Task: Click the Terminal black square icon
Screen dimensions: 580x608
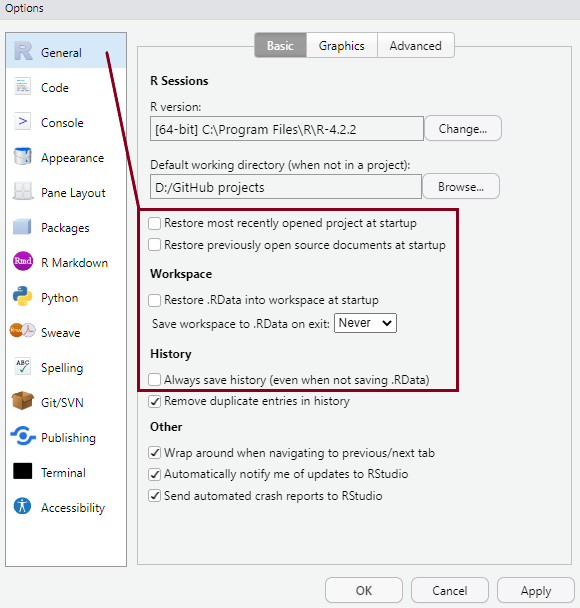Action: (x=22, y=471)
